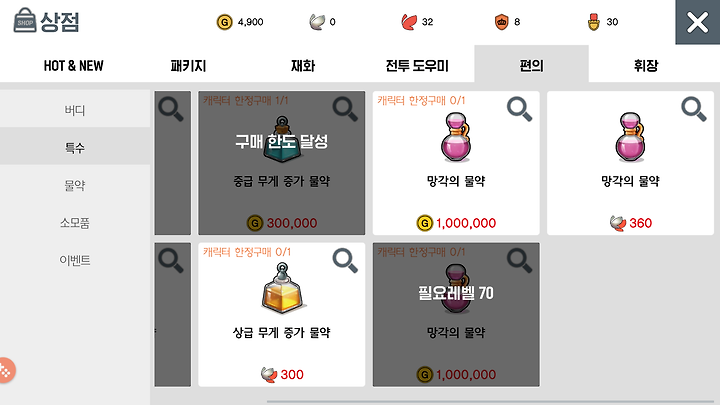The image size is (720, 405).
Task: Open magnifier on 중급 무게 증가 물약 card
Action: click(345, 109)
